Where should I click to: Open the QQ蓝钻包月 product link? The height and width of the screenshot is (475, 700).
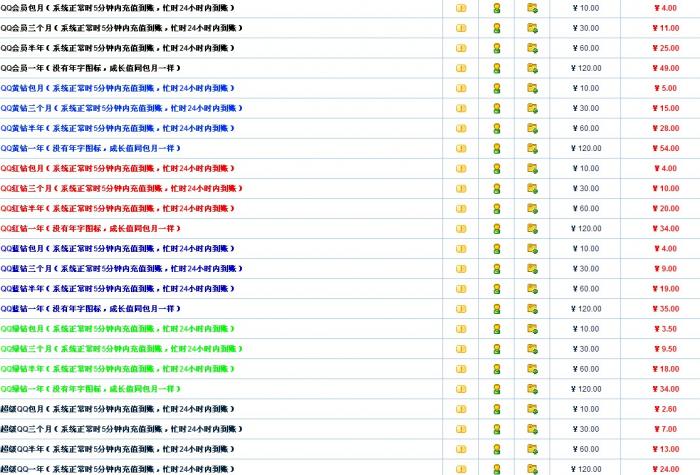click(x=117, y=249)
